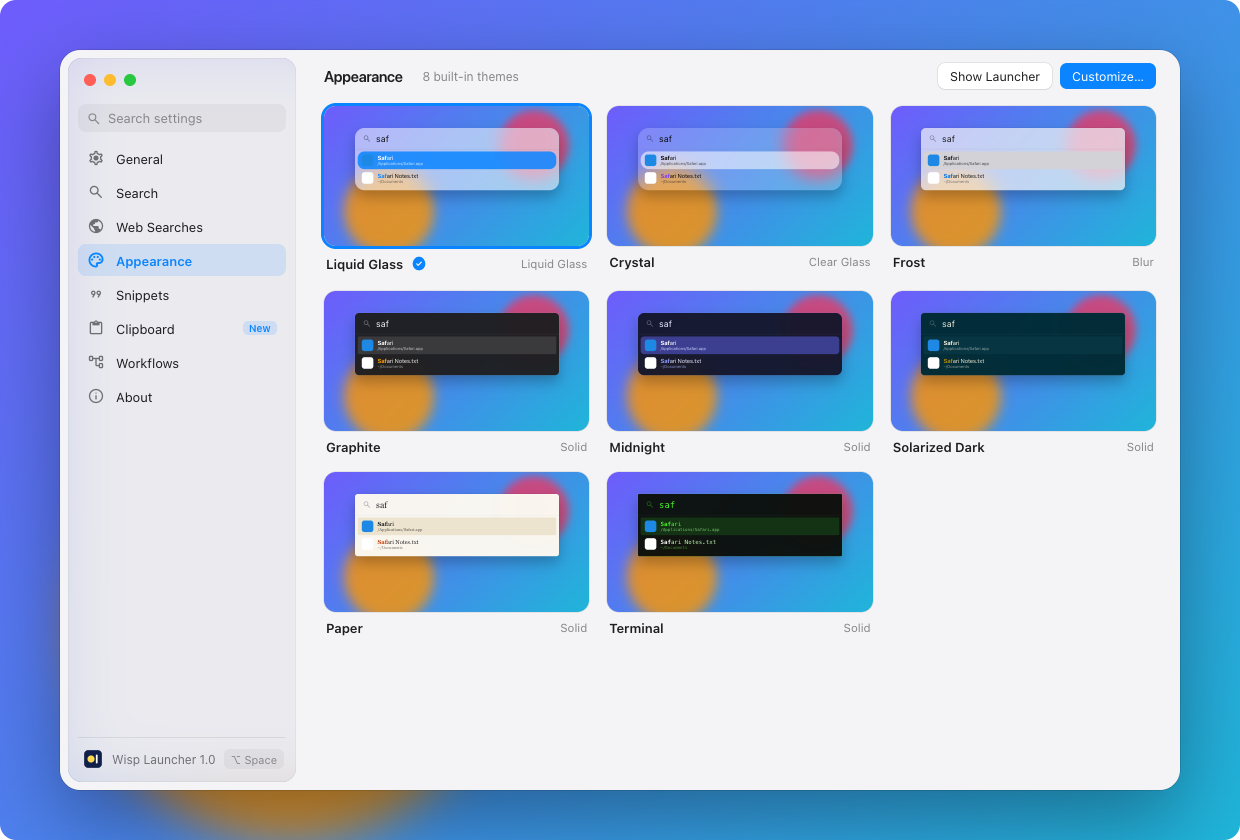
Task: Open the About section
Action: [182, 397]
